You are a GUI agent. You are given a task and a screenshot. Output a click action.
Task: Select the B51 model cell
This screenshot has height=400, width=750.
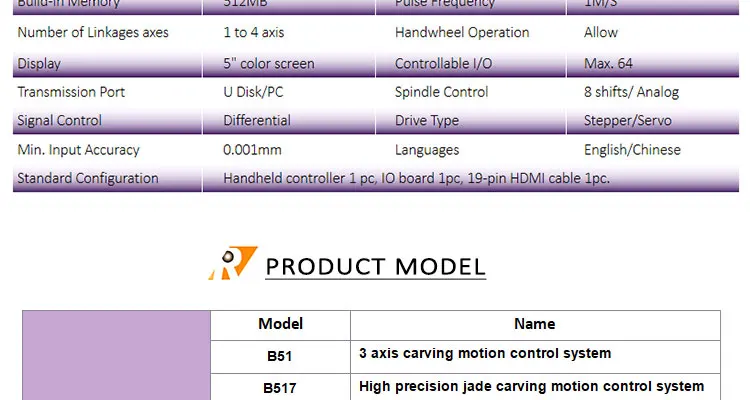tap(280, 356)
